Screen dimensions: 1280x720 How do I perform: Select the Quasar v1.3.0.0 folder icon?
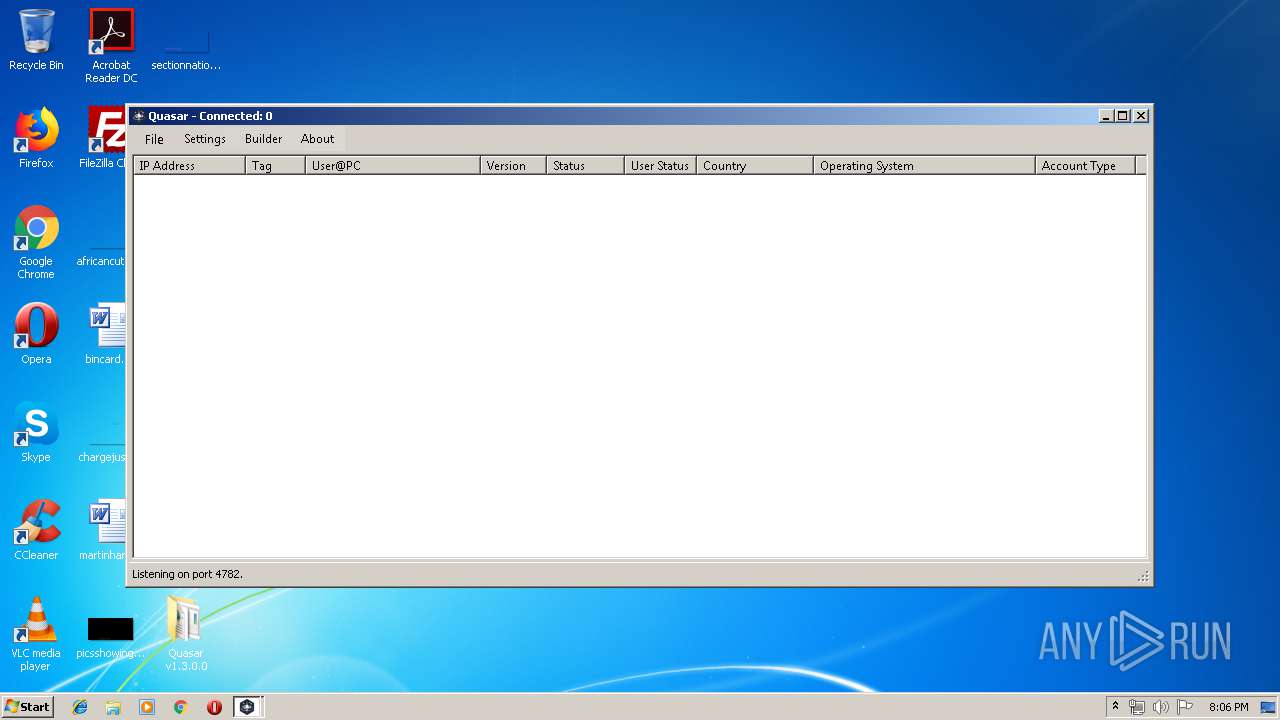186,634
